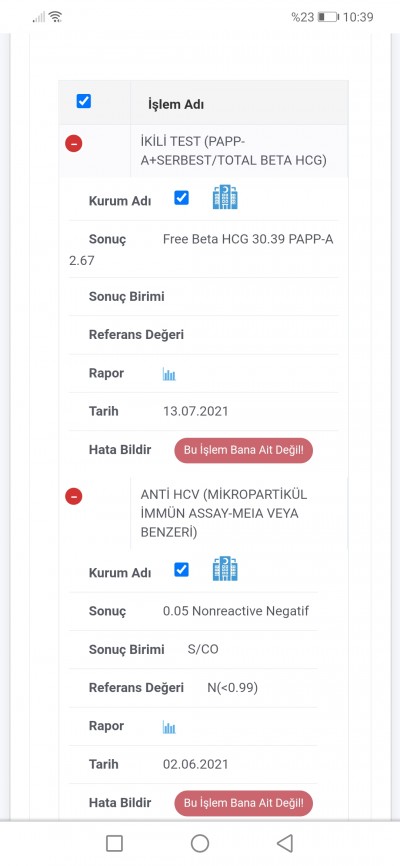The width and height of the screenshot is (400, 866).
Task: Open hospital building icon for ANTİ HCV
Action: click(x=225, y=569)
